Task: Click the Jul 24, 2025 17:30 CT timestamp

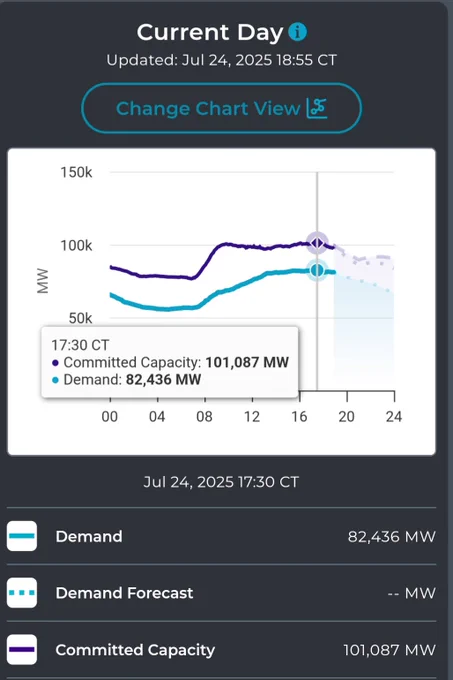Action: 221,482
